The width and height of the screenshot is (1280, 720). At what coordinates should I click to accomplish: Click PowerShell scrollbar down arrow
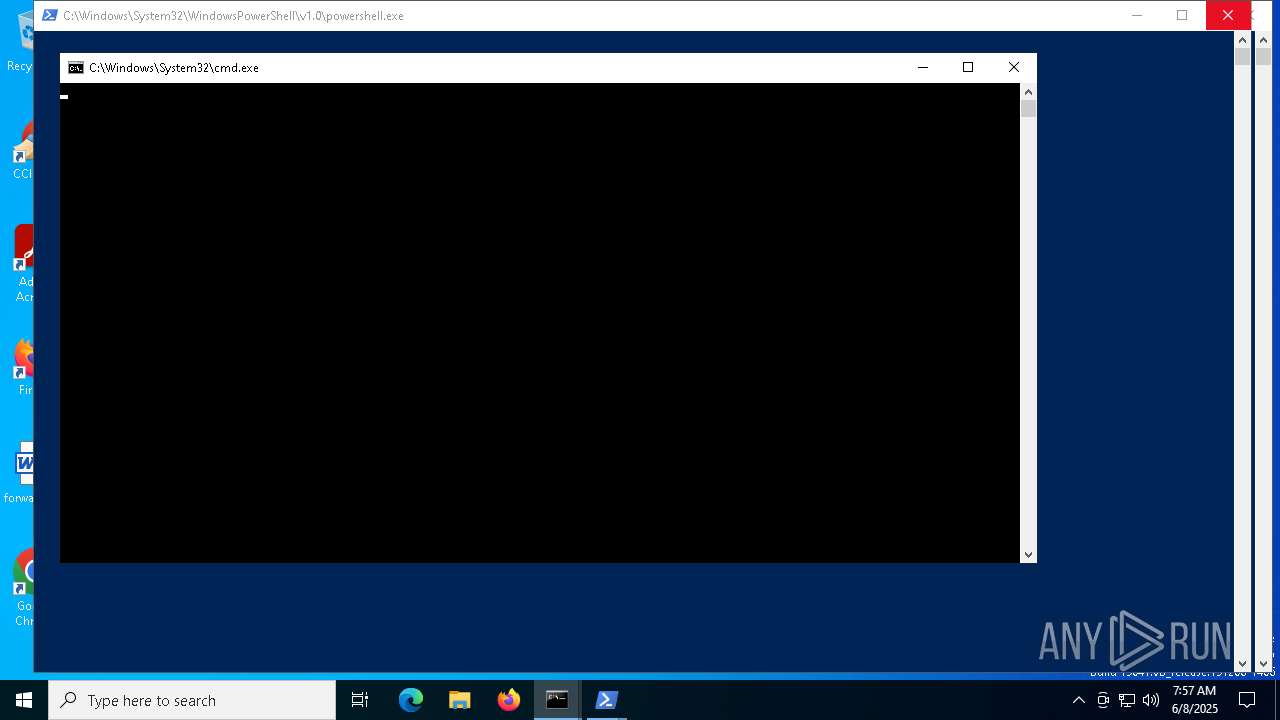(x=1243, y=663)
